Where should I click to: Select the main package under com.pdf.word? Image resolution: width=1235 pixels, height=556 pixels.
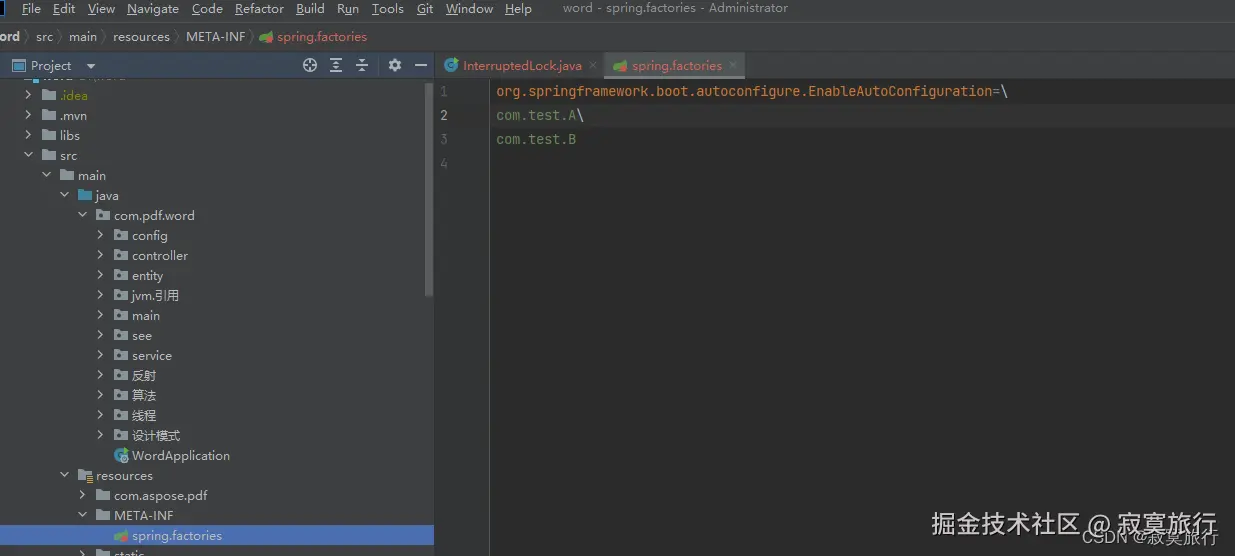coord(146,315)
